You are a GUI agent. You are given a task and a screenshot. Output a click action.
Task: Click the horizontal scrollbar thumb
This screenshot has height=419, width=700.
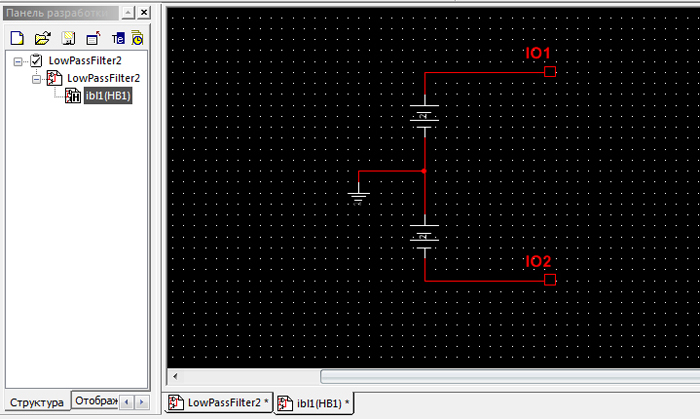[510, 376]
